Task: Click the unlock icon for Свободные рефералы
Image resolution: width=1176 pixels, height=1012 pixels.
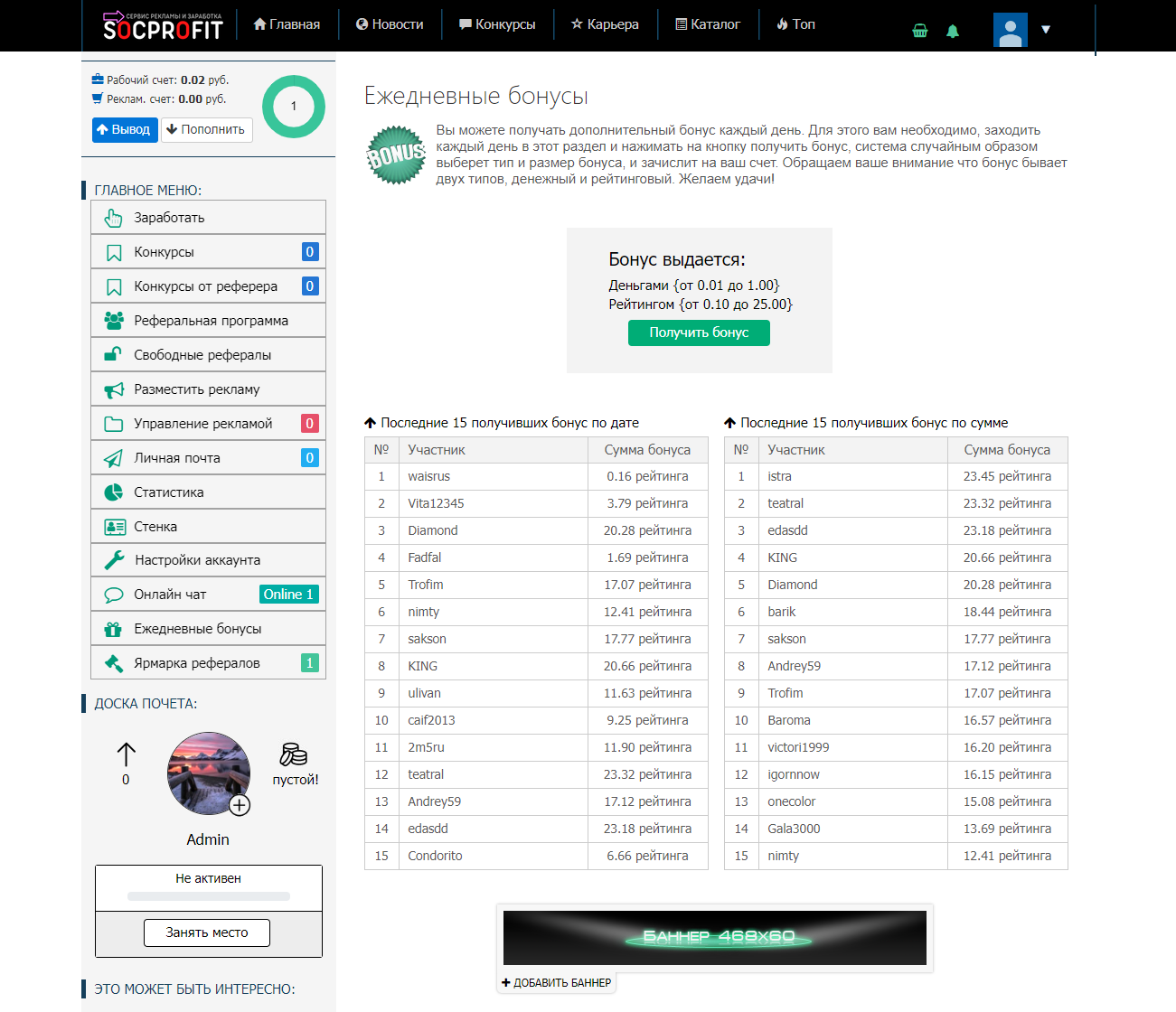Action: click(x=114, y=354)
